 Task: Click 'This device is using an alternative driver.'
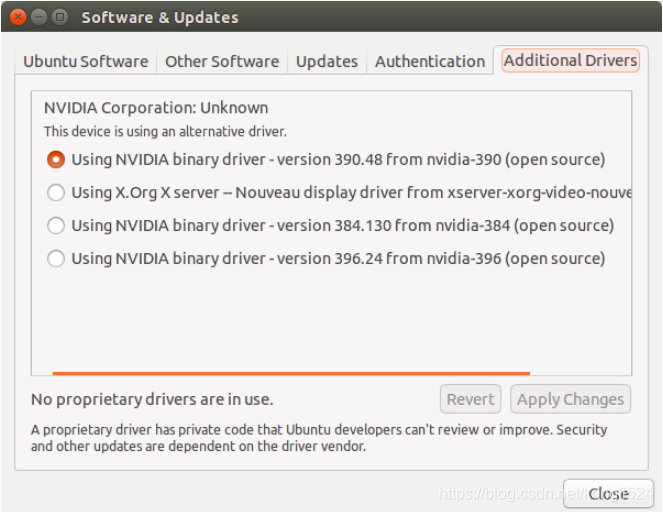pyautogui.click(x=165, y=131)
